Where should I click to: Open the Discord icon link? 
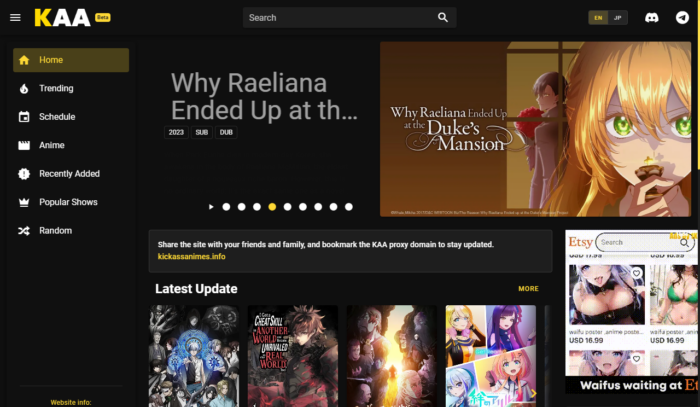[651, 17]
